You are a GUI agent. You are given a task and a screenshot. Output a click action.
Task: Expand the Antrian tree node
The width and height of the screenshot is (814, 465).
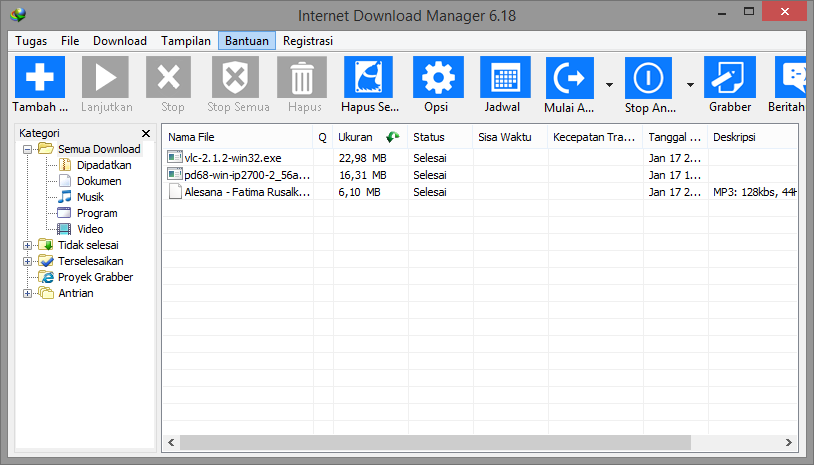point(28,294)
